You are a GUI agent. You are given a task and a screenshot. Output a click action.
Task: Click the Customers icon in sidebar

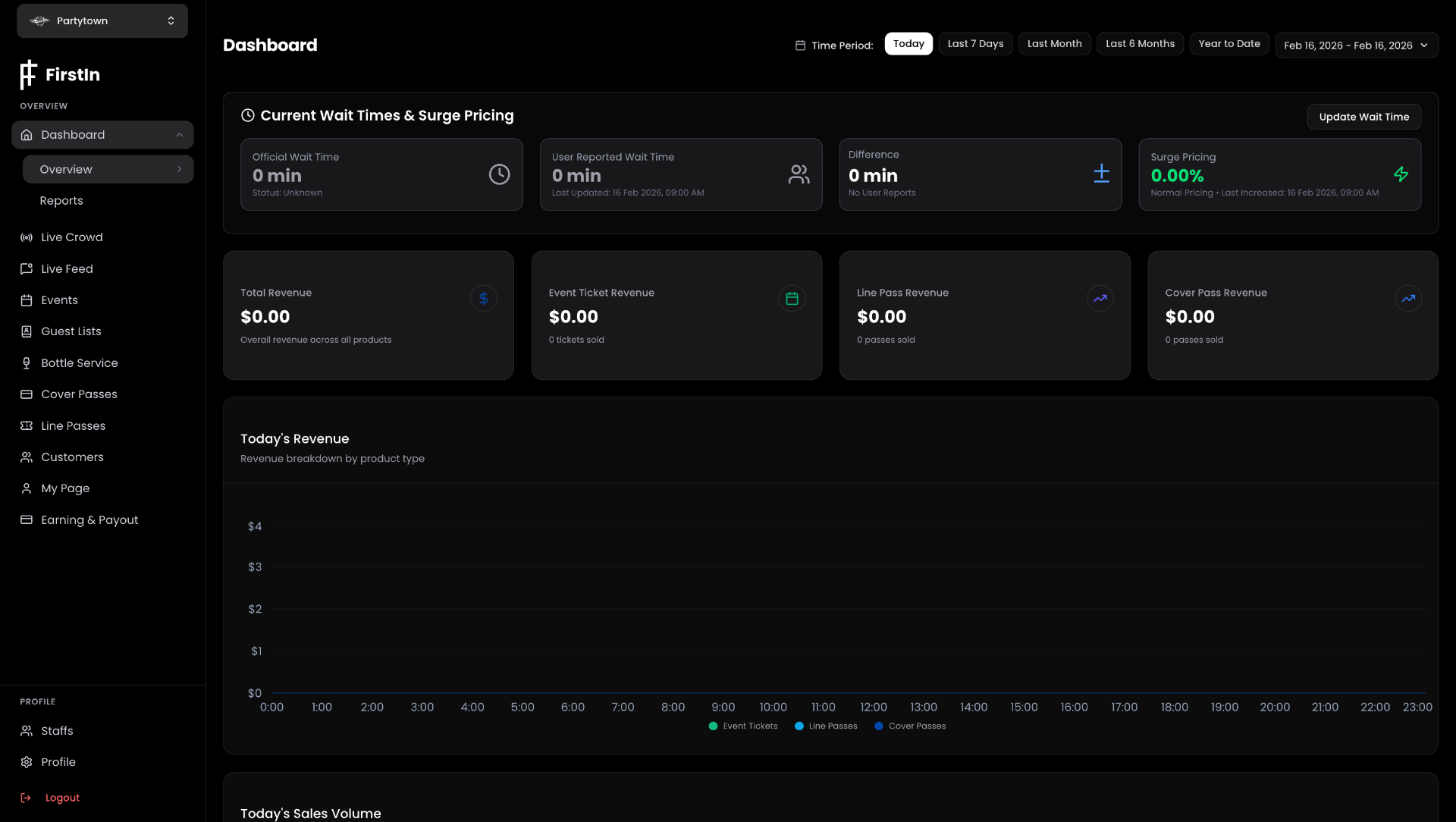point(27,456)
